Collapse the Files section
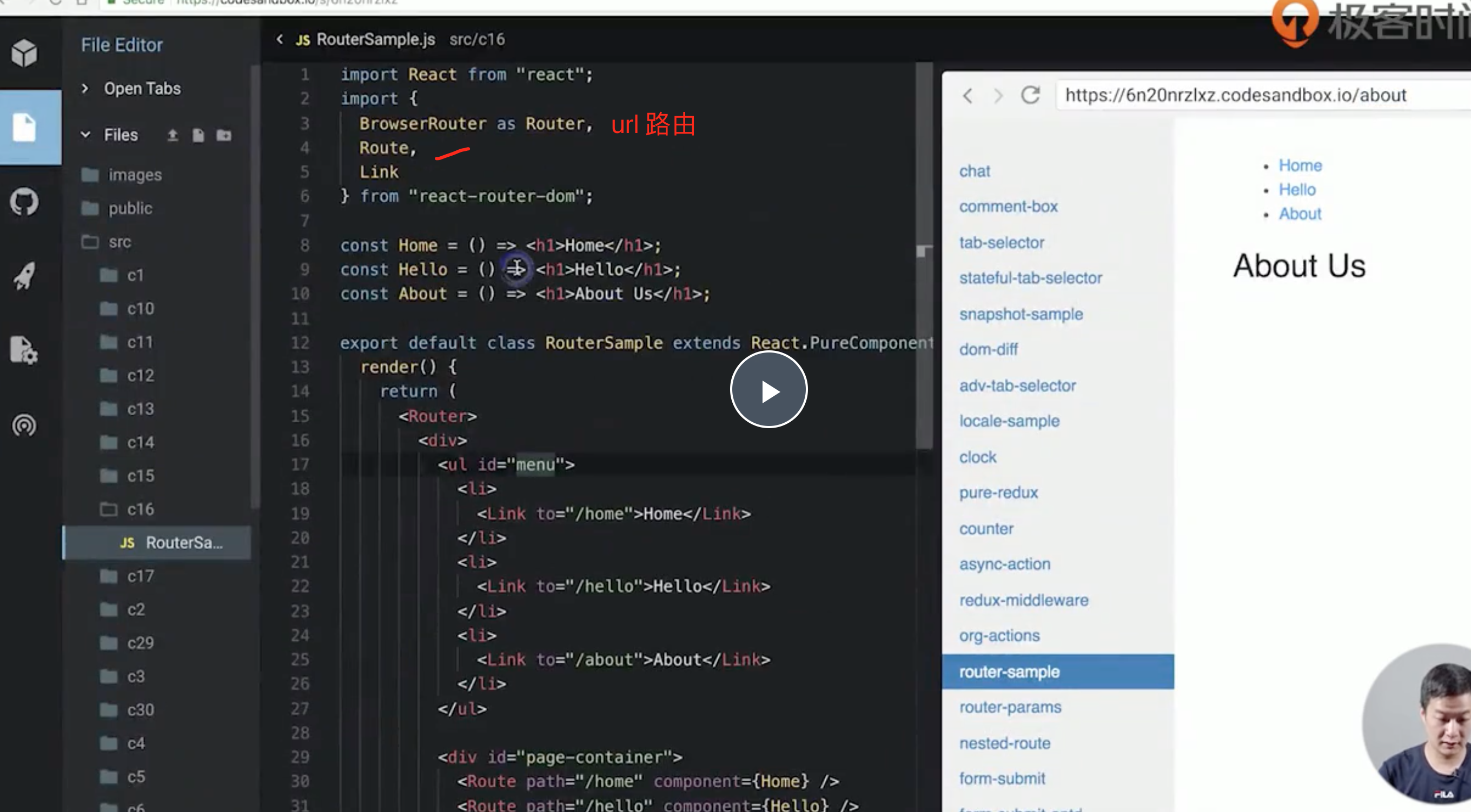Viewport: 1471px width, 812px height. (85, 135)
